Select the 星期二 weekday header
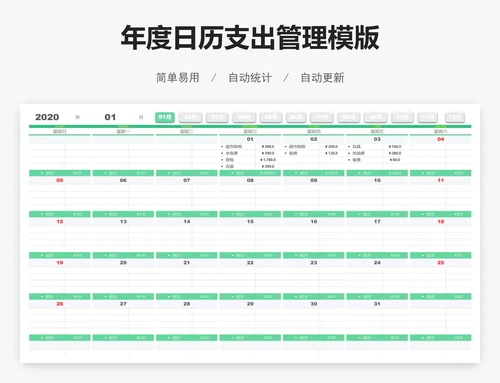The image size is (500, 383). pos(187,132)
